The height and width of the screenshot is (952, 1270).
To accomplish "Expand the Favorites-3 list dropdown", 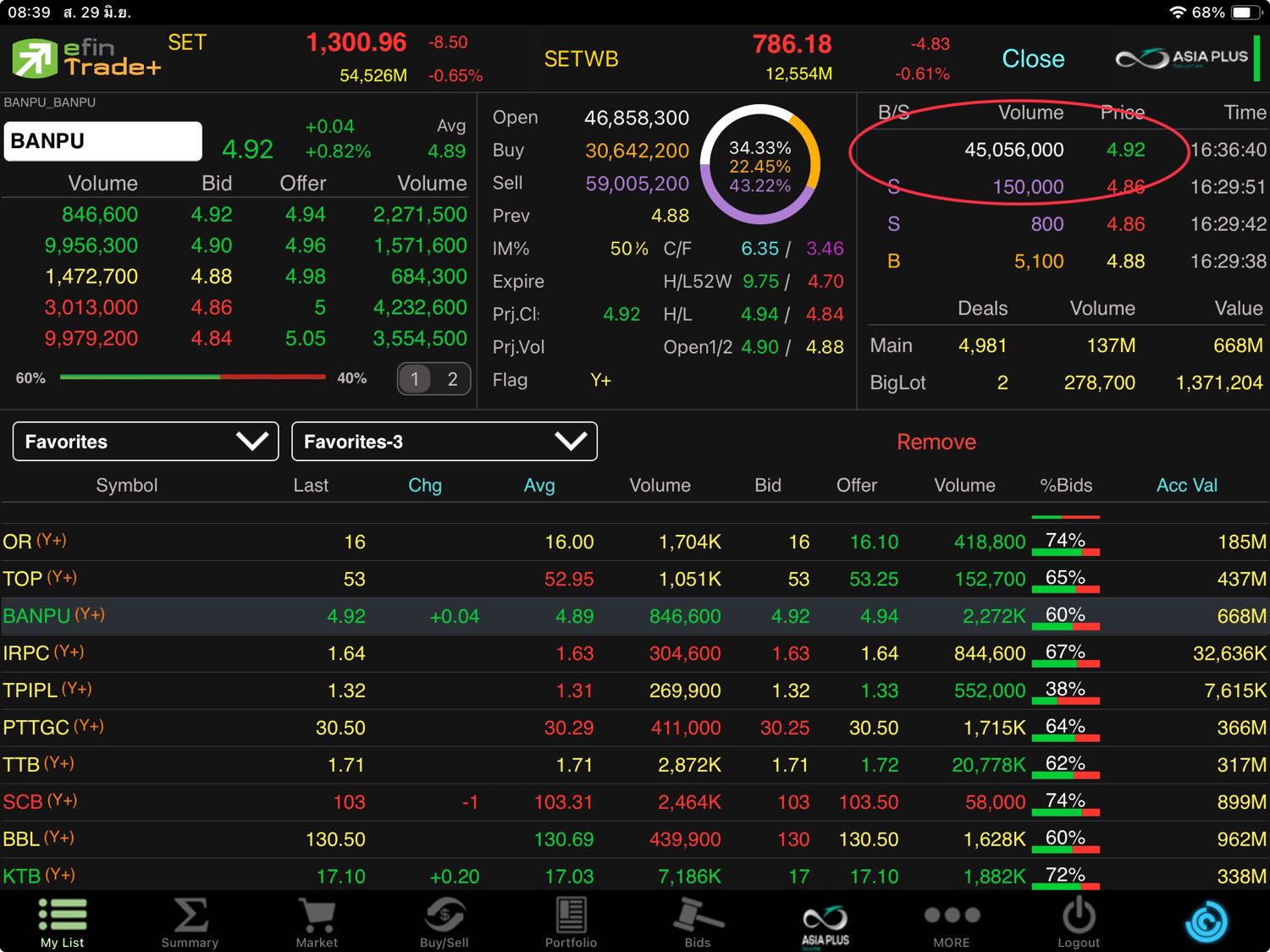I will click(444, 442).
